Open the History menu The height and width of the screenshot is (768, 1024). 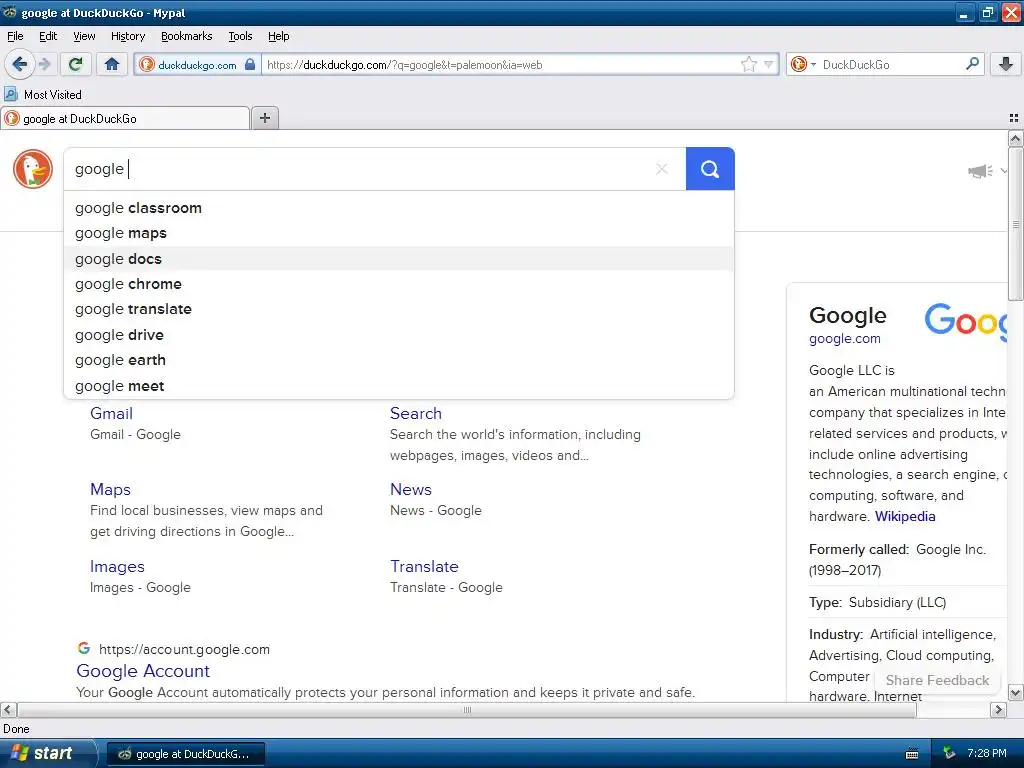pos(127,36)
